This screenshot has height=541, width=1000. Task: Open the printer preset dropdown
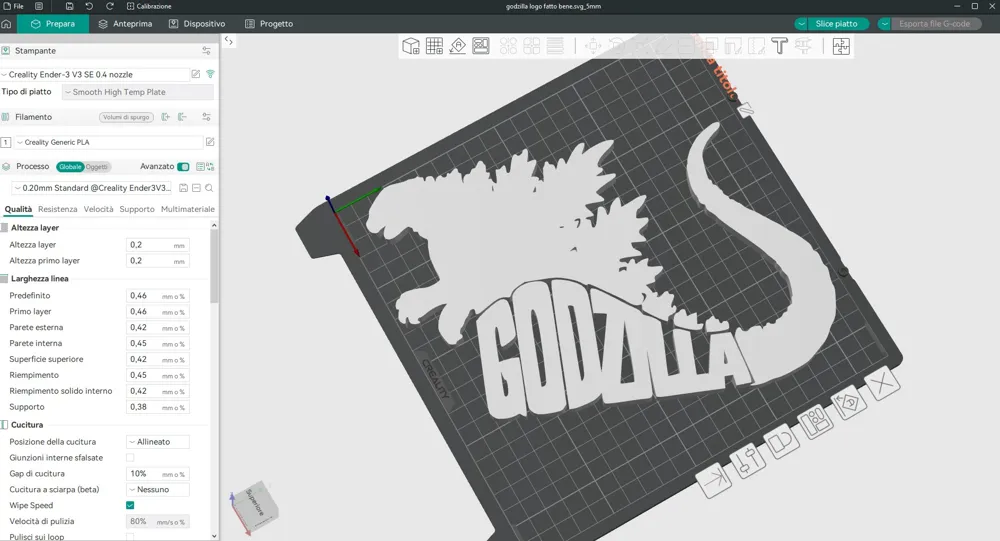(95, 74)
